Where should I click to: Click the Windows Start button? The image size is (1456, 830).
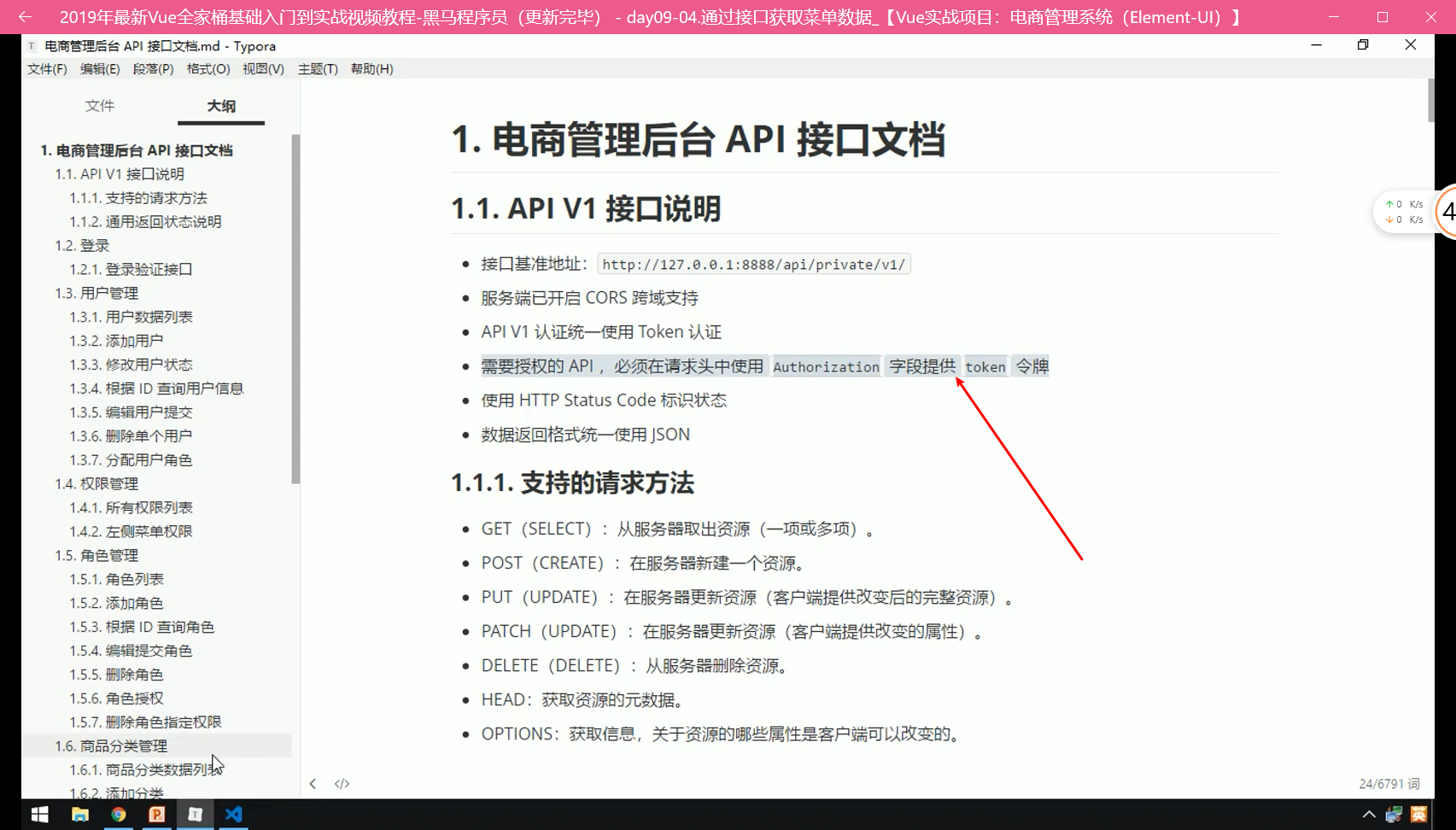[x=40, y=815]
